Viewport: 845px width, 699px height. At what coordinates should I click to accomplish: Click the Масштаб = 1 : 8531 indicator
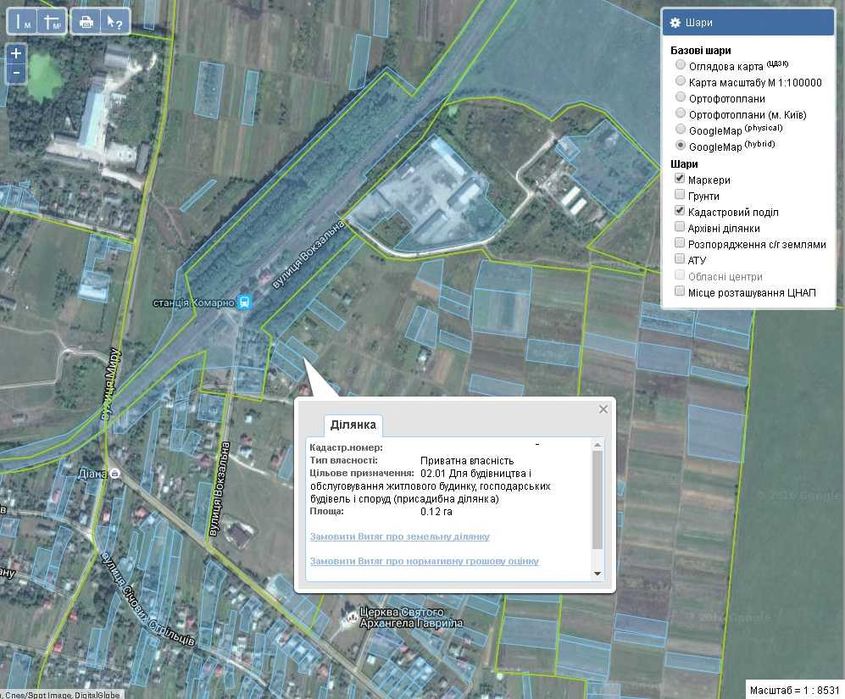(x=795, y=690)
